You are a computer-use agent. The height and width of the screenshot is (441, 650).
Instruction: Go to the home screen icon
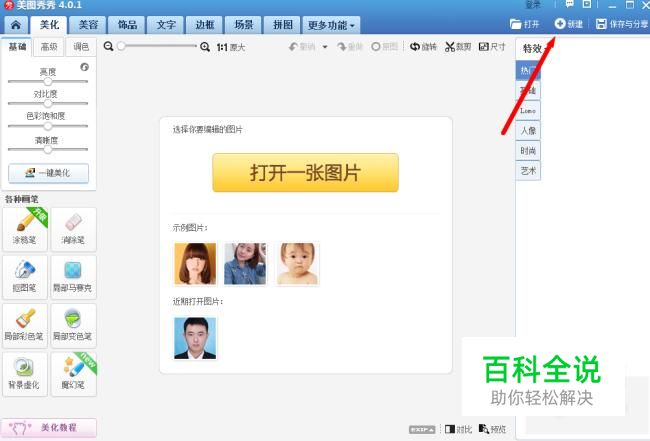point(16,25)
